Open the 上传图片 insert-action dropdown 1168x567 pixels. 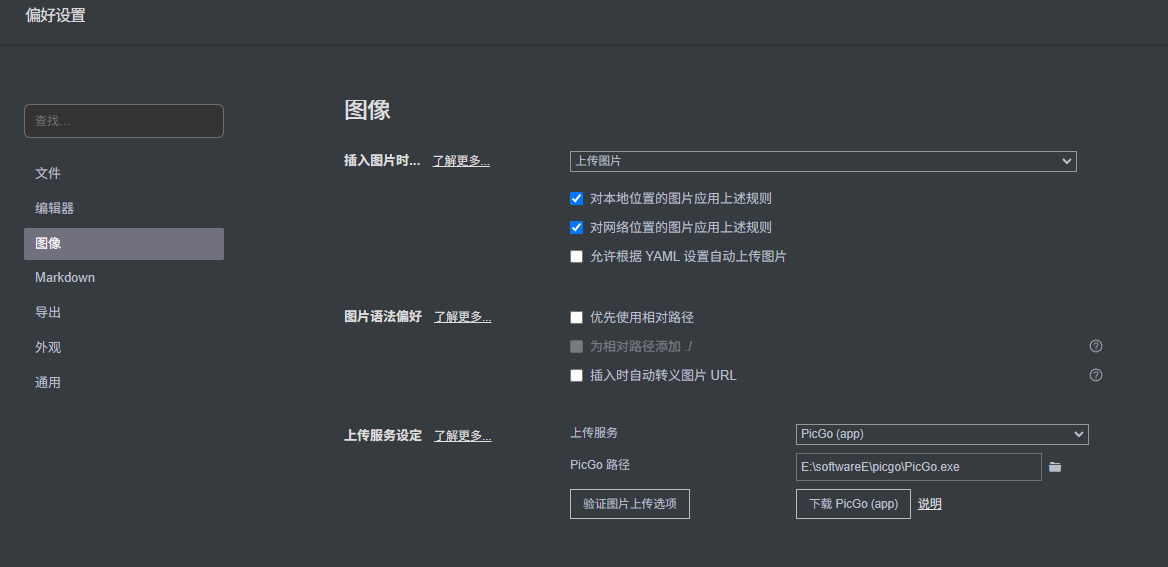(822, 161)
